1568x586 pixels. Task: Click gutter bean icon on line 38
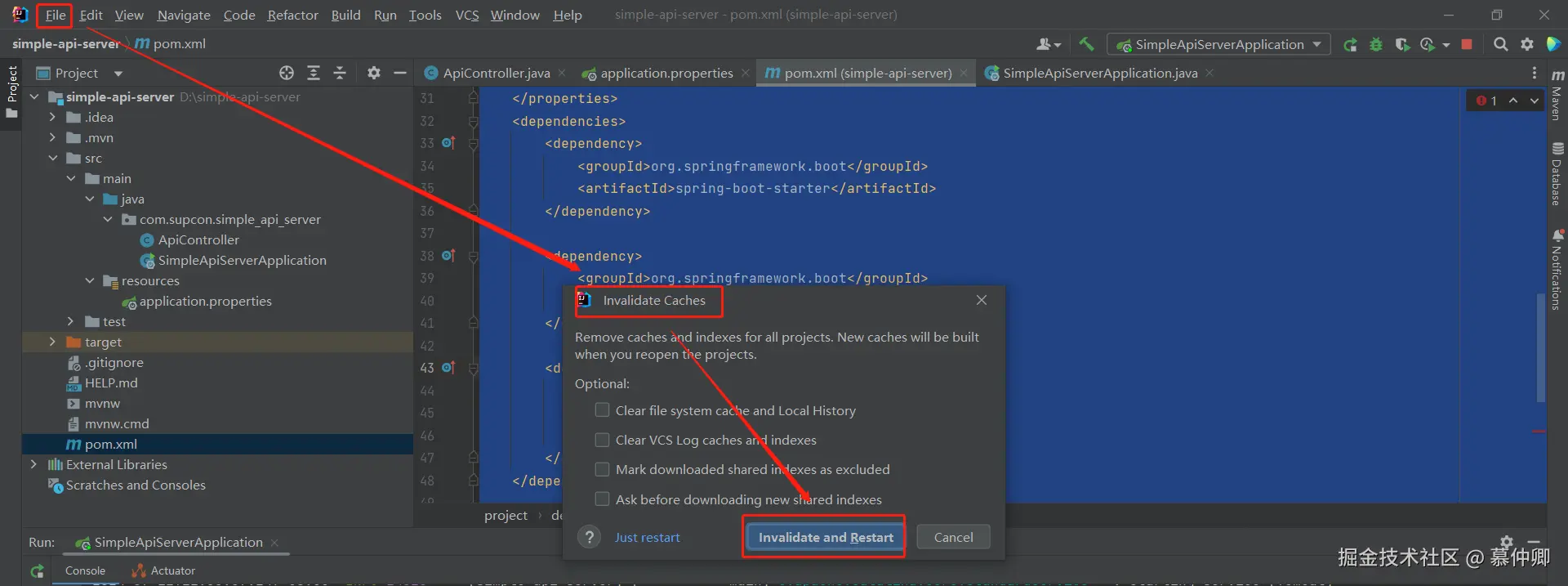(x=448, y=255)
